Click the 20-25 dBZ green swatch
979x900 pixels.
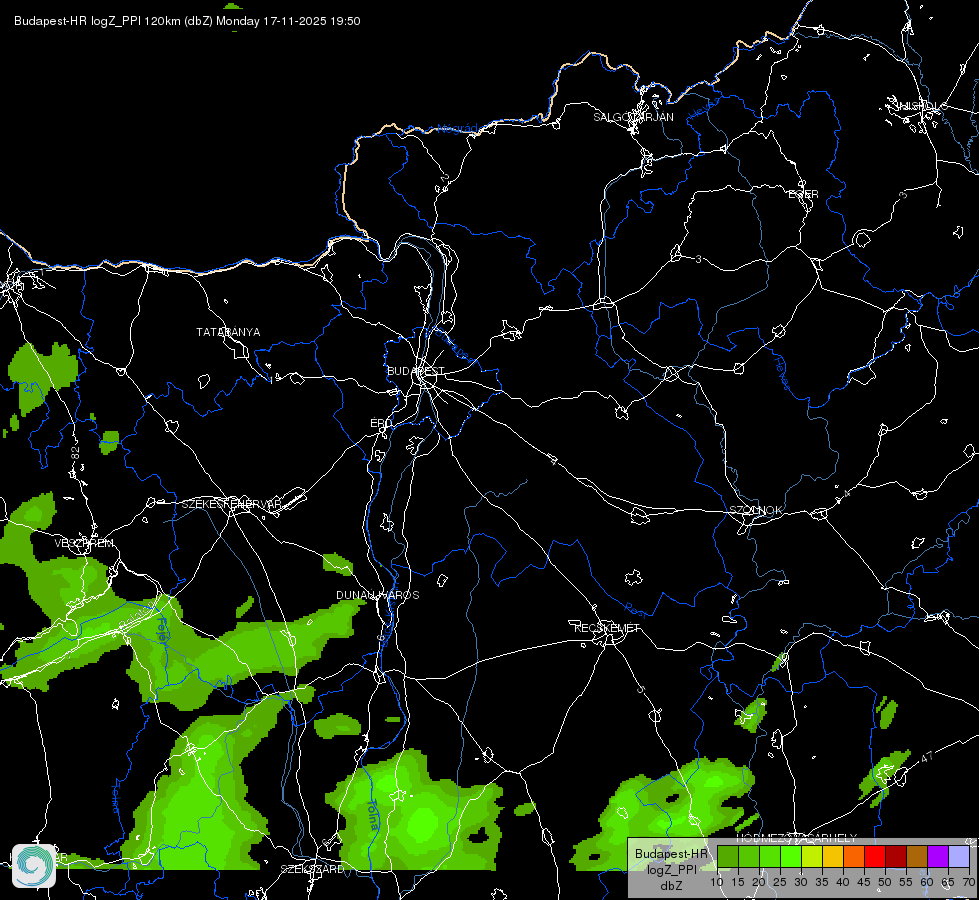coord(770,856)
